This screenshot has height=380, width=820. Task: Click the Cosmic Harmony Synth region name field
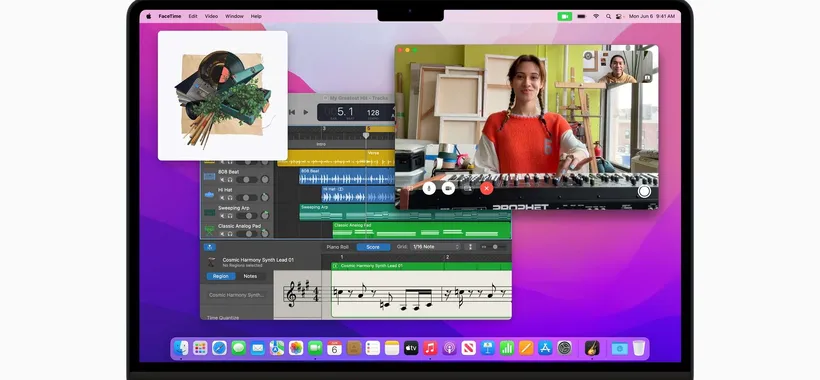(x=237, y=295)
